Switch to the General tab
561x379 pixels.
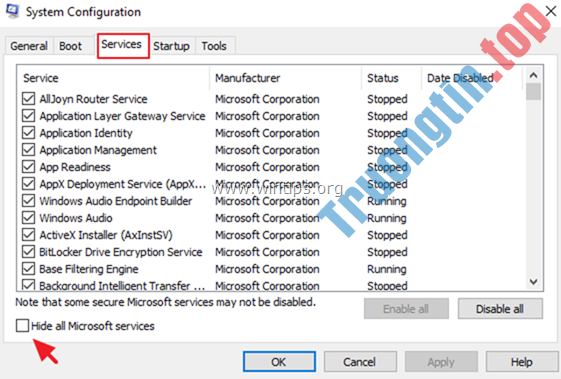coord(29,46)
